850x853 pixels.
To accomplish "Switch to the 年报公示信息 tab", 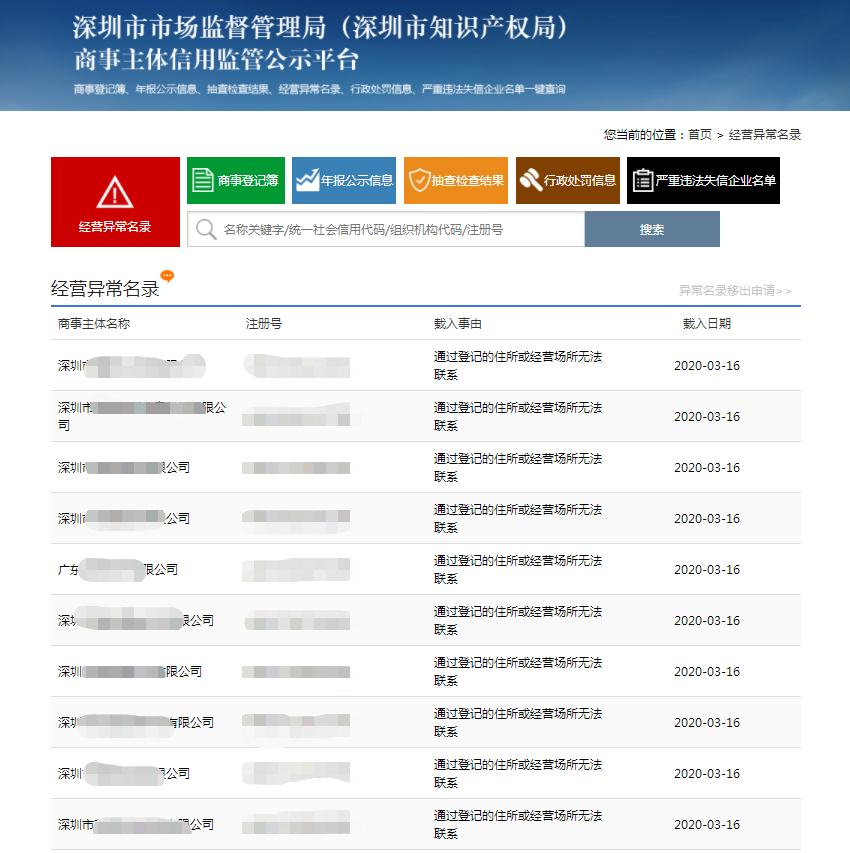I will [x=344, y=180].
